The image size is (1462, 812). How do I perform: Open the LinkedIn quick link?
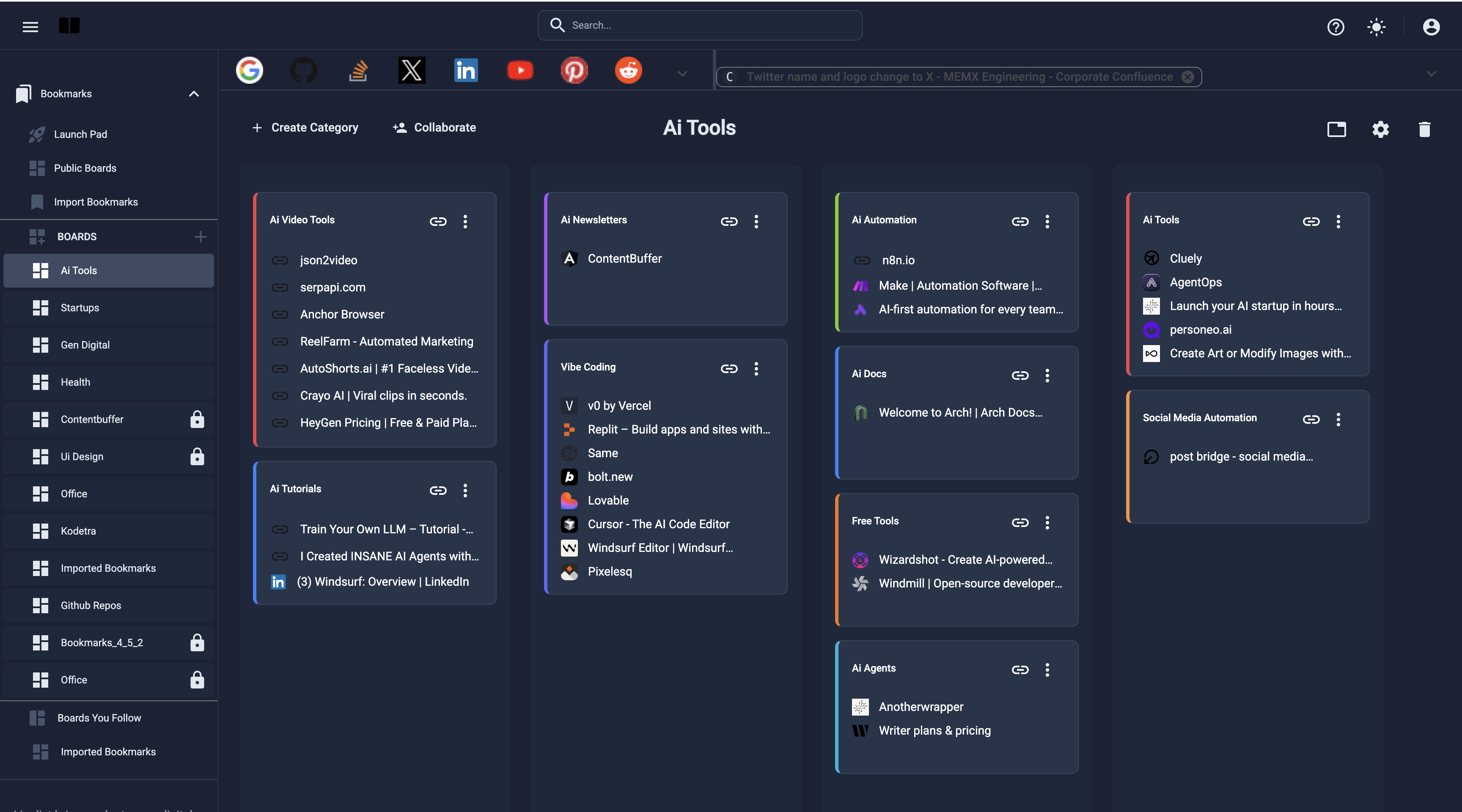466,70
